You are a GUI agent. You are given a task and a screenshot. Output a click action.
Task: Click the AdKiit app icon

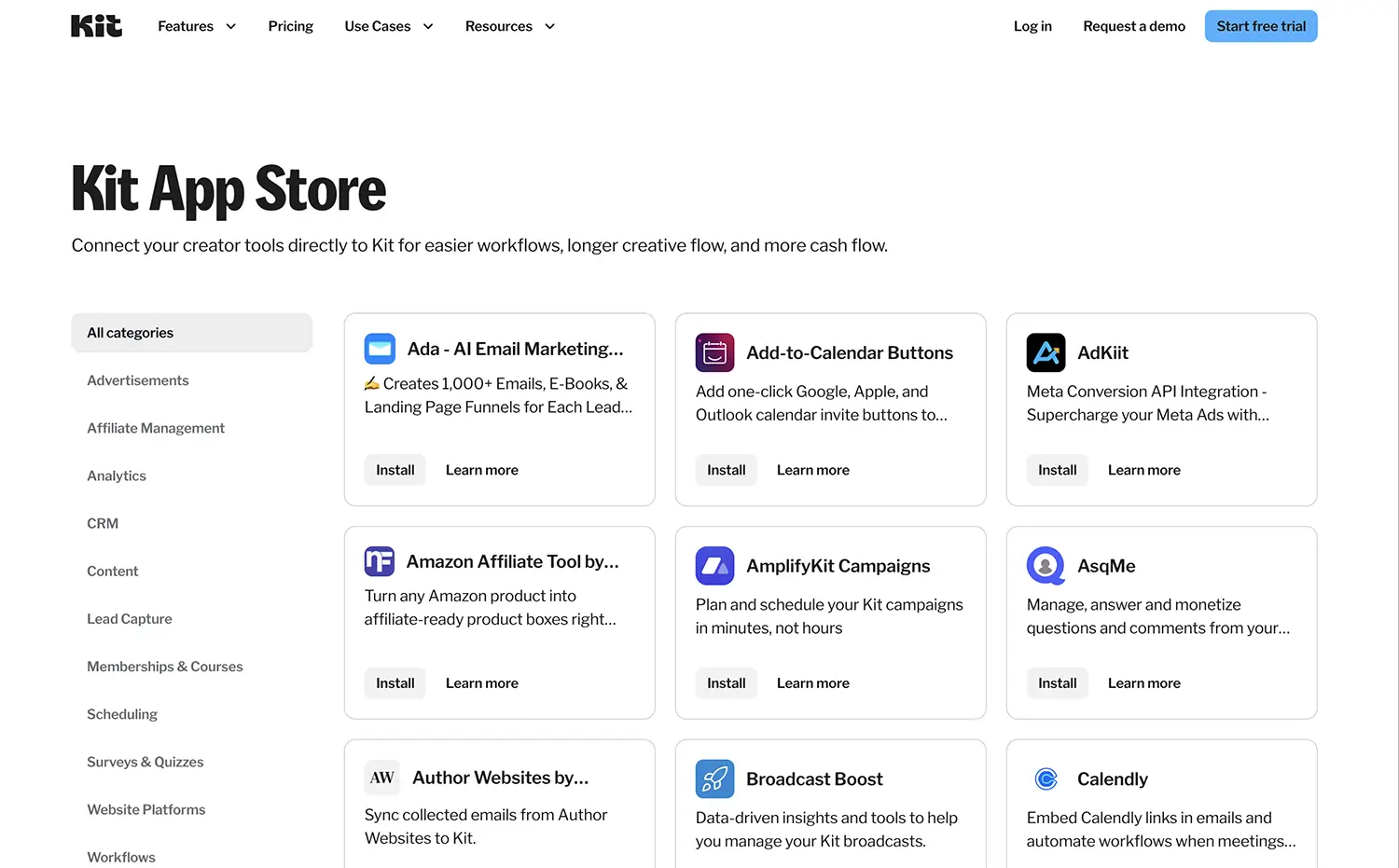click(x=1046, y=352)
